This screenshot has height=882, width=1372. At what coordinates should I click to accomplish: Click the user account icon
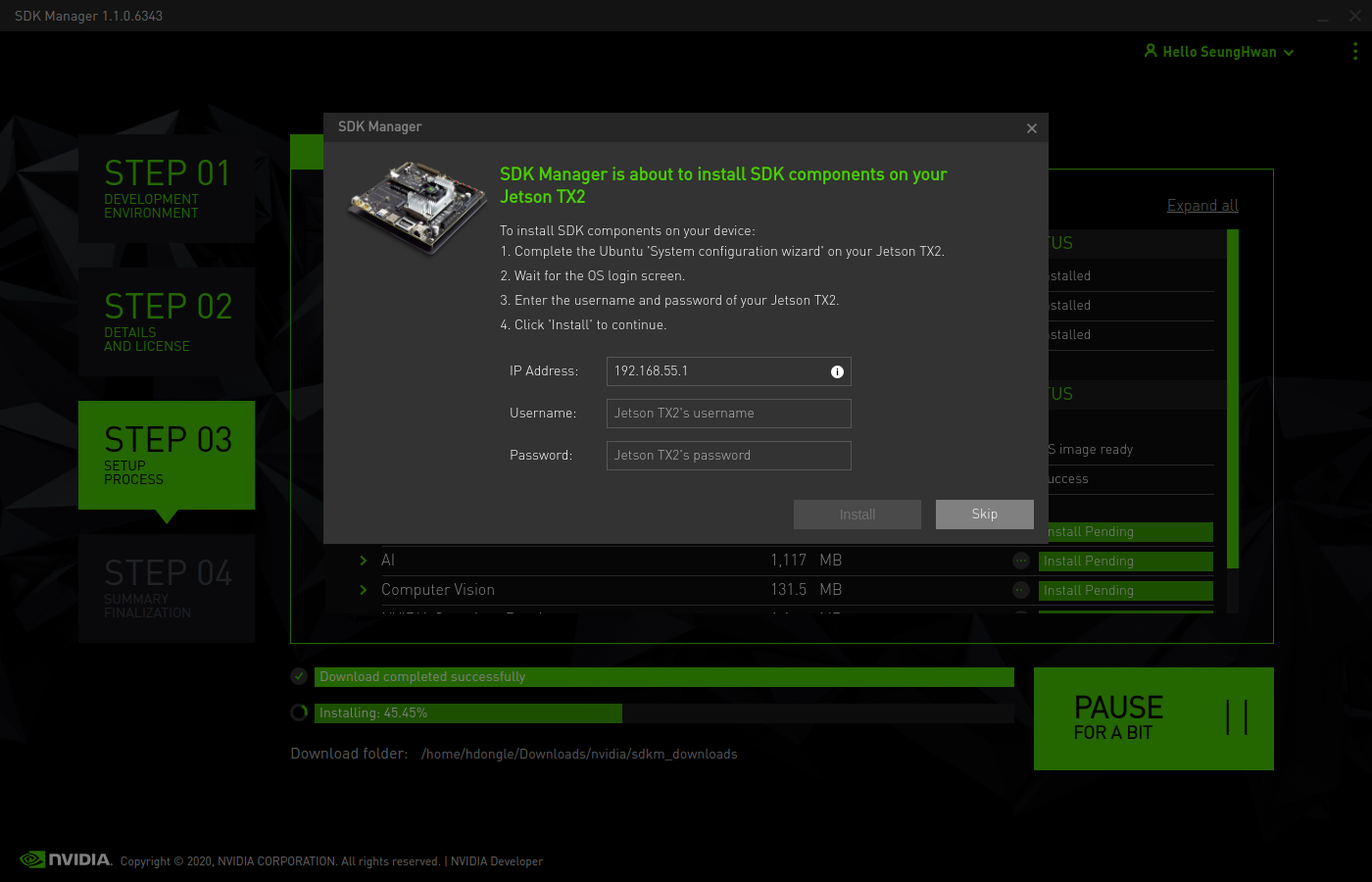point(1151,51)
